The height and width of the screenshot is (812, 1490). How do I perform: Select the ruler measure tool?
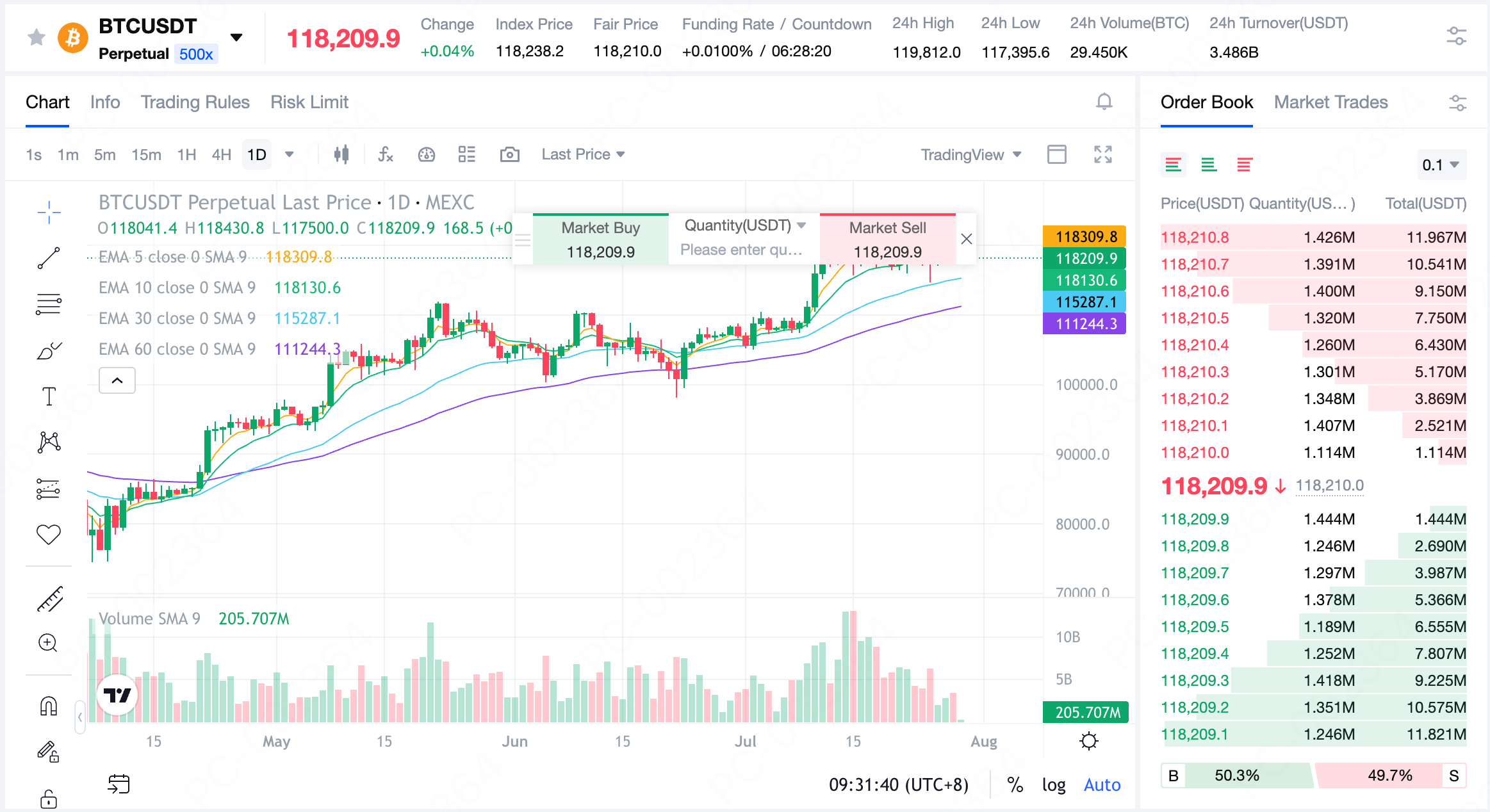[49, 599]
